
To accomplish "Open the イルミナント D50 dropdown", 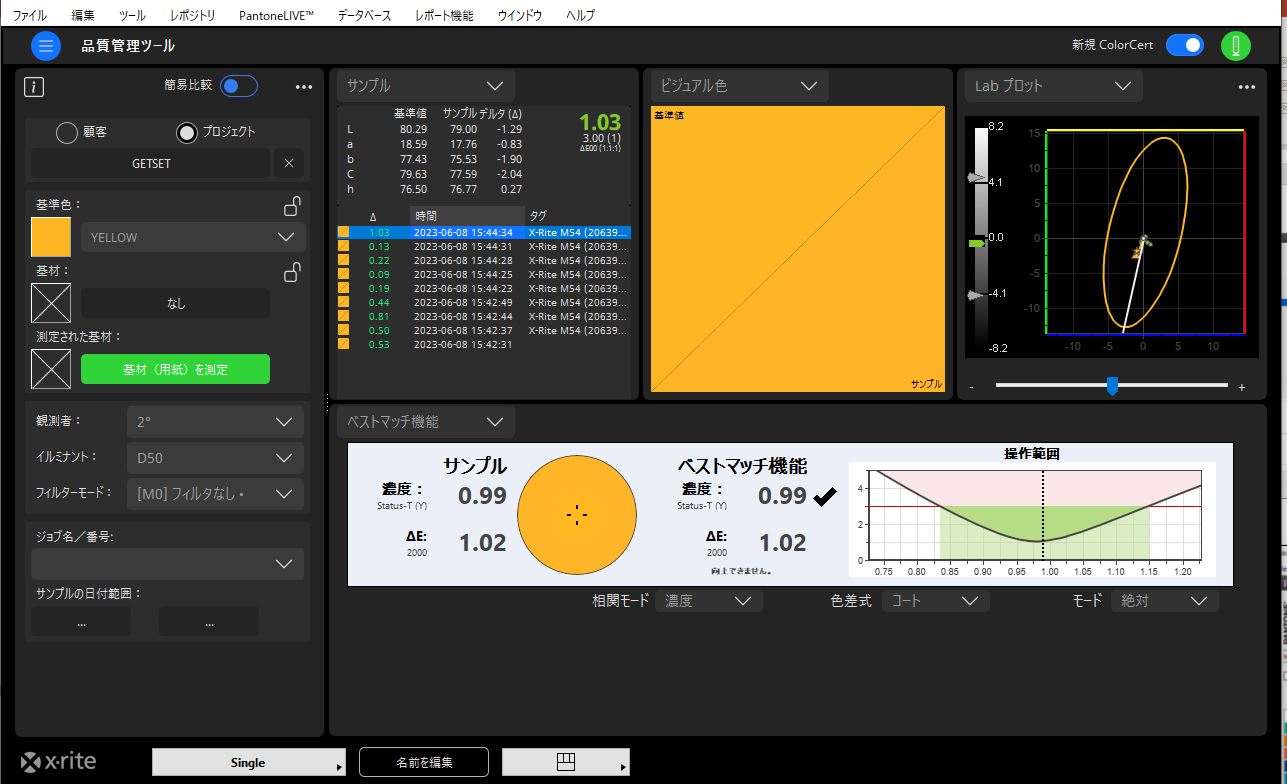I will click(215, 458).
